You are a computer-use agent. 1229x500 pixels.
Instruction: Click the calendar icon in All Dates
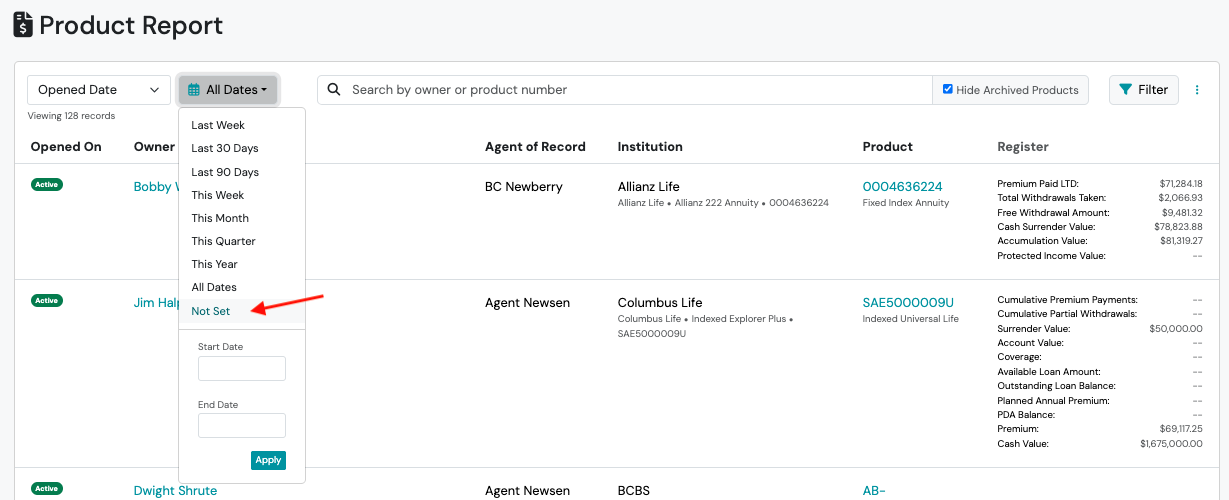(194, 90)
